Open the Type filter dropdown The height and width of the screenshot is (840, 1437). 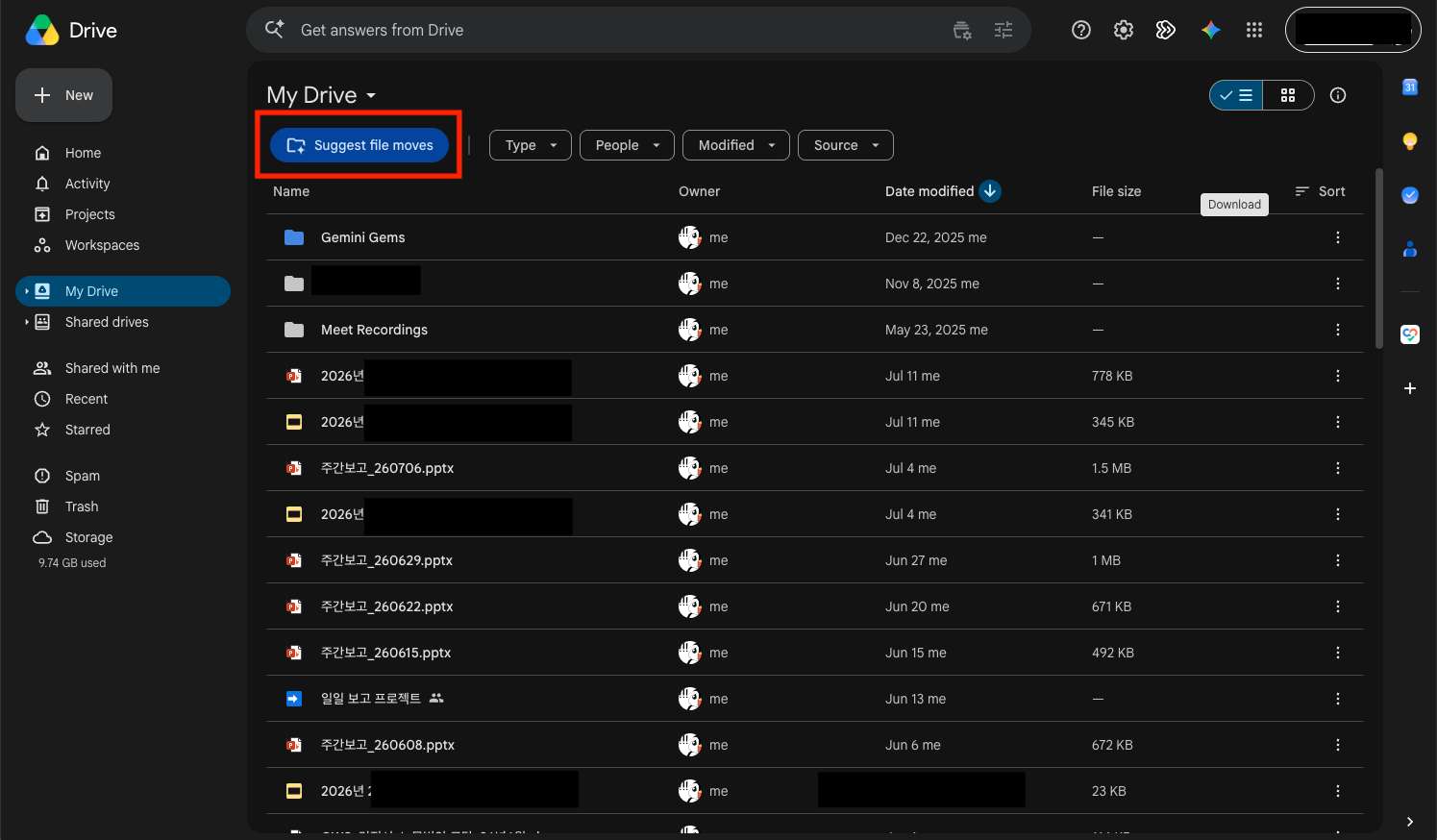tap(531, 145)
